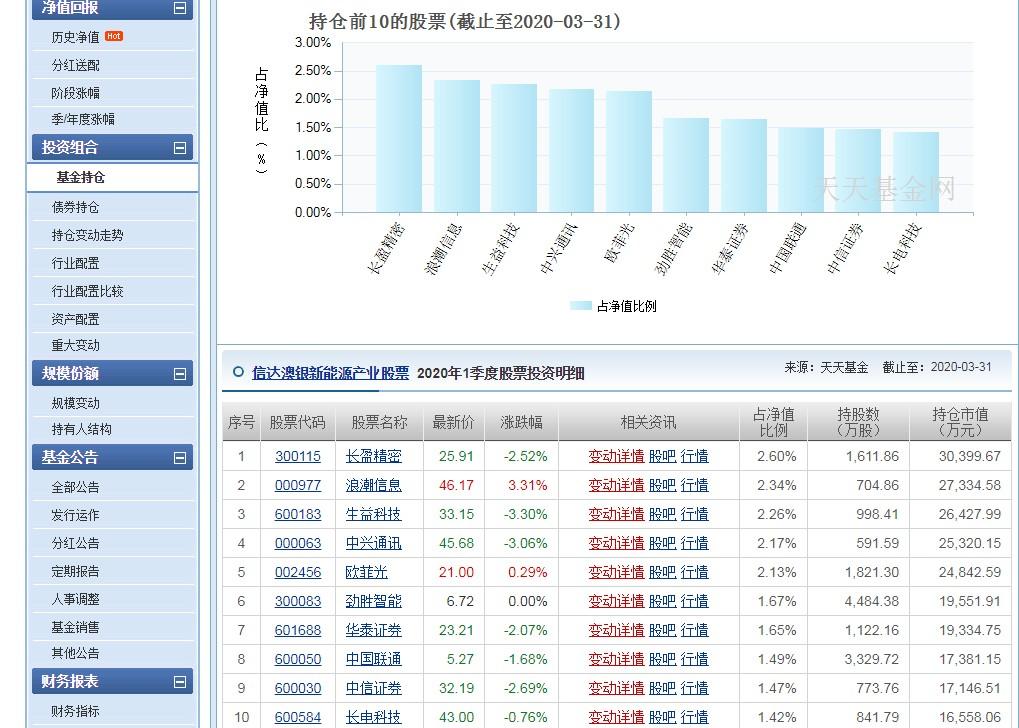1019x728 pixels.
Task: Open the 长盈精密 stock name link in table
Action: (x=374, y=456)
